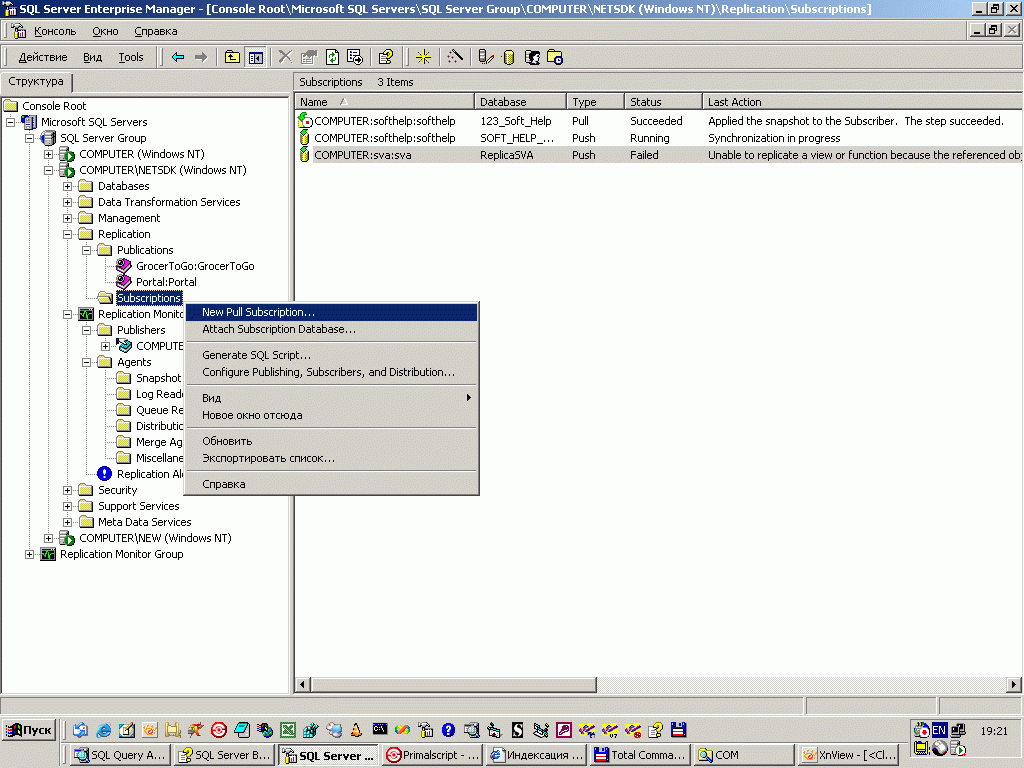The image size is (1024, 768).
Task: Click the Back arrow toolbar icon
Action: coord(178,57)
